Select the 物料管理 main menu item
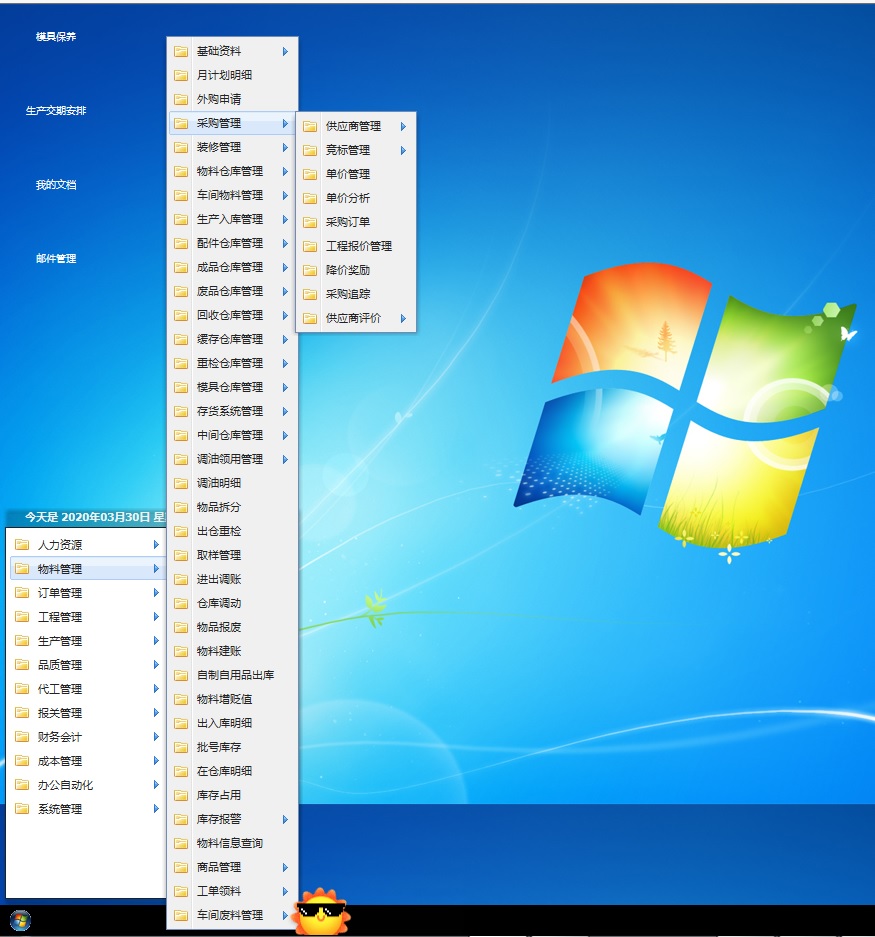Screen dimensions: 875x937 click(87, 568)
